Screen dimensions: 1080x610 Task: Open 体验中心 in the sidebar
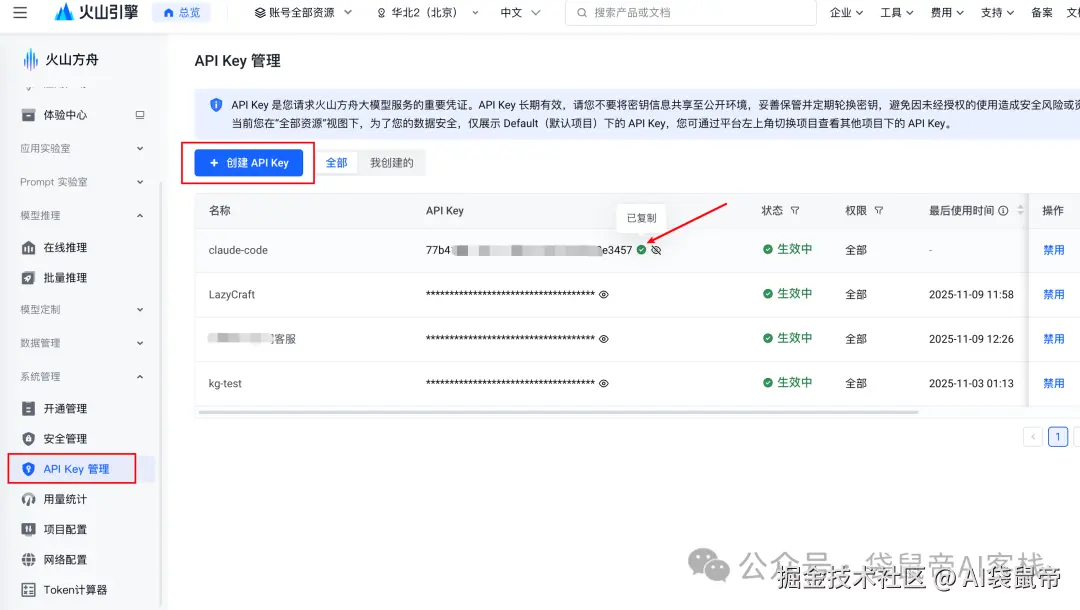[65, 115]
